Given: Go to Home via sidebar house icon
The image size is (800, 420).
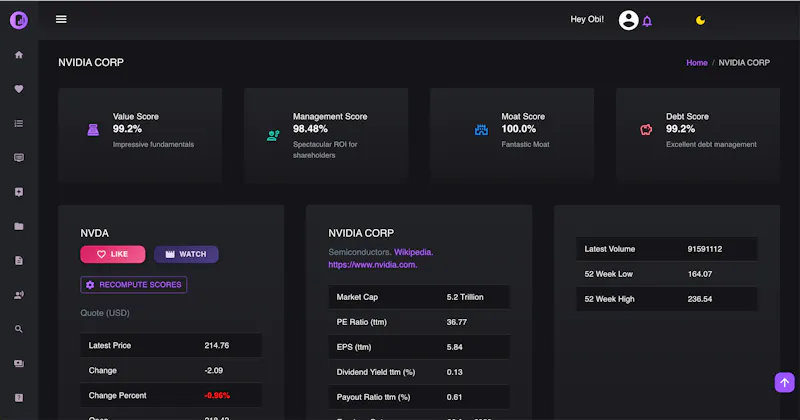Looking at the screenshot, I should click(19, 55).
